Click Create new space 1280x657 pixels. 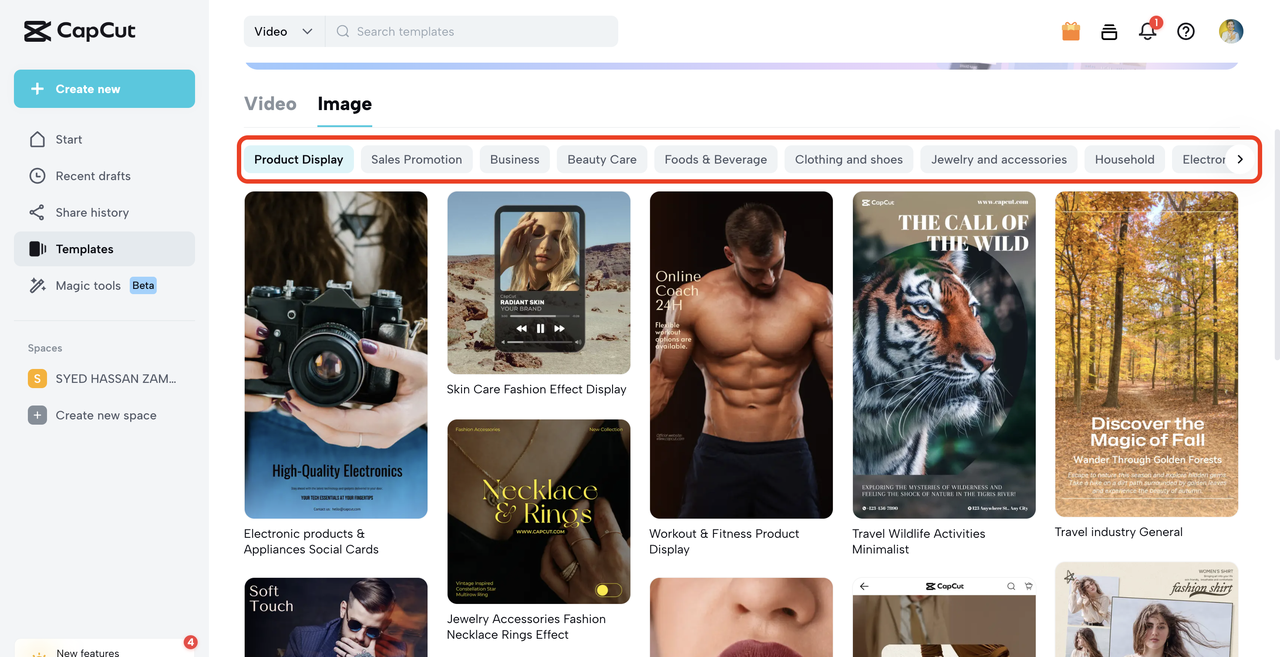(x=104, y=415)
